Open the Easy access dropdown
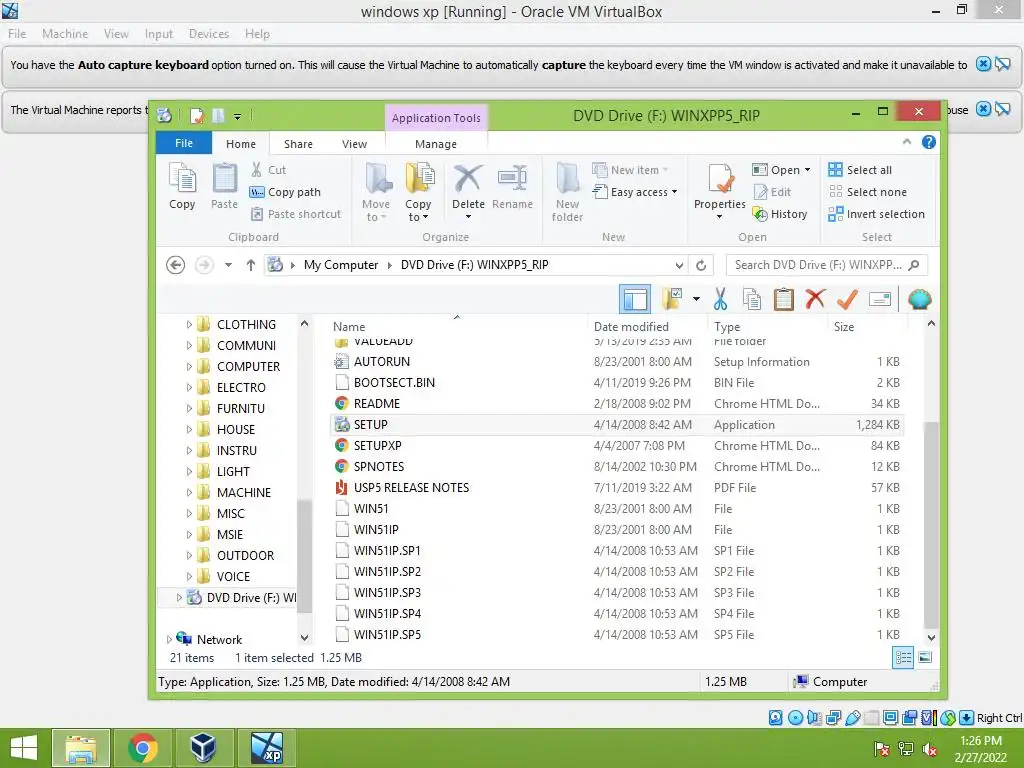Image resolution: width=1024 pixels, height=768 pixels. (635, 192)
